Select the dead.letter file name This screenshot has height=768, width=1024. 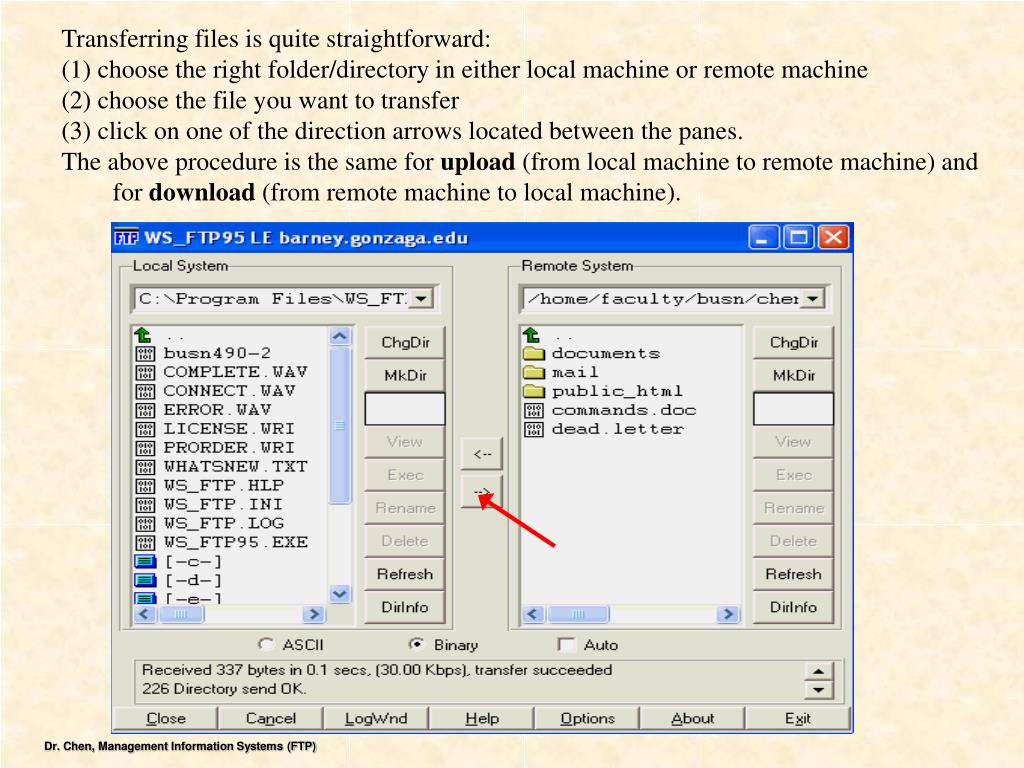(x=618, y=429)
